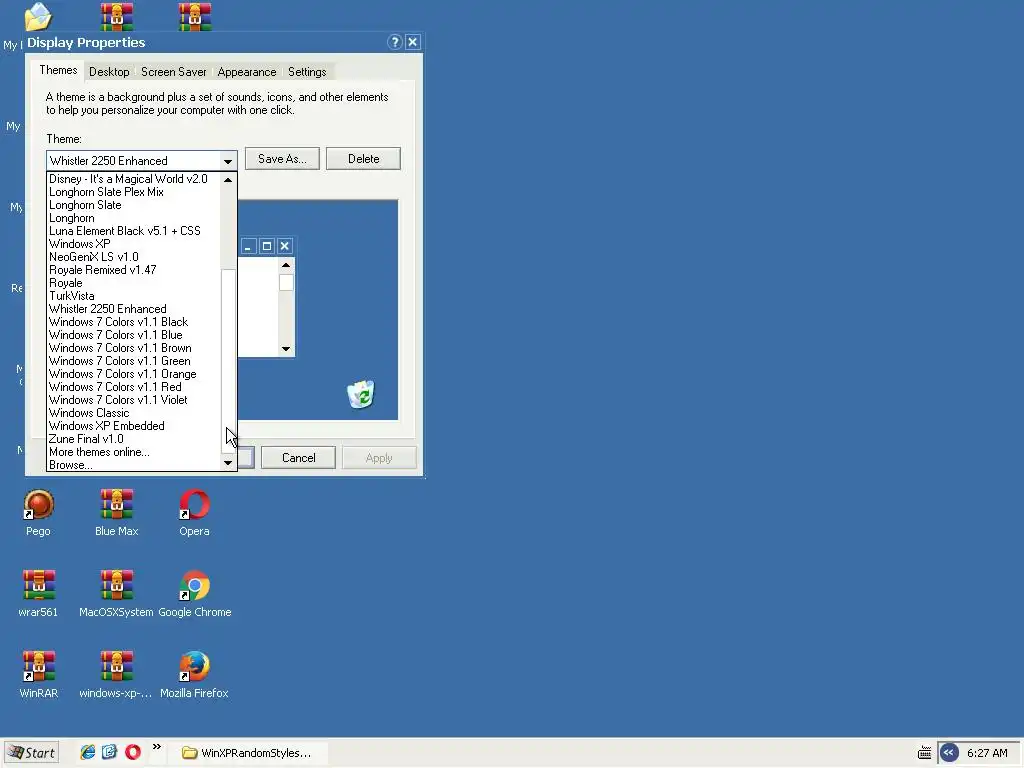Open the Start menu
This screenshot has height=768, width=1024.
31,753
